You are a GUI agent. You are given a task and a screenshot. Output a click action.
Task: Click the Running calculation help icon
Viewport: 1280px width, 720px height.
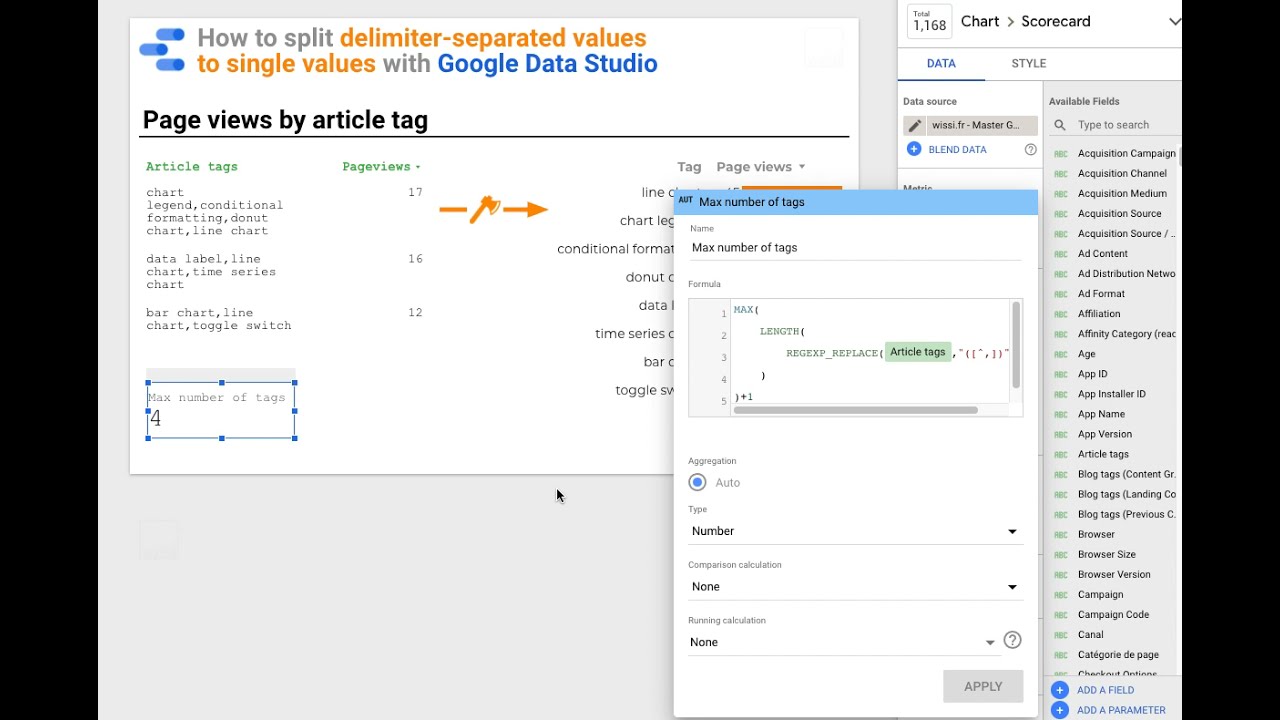tap(1012, 641)
